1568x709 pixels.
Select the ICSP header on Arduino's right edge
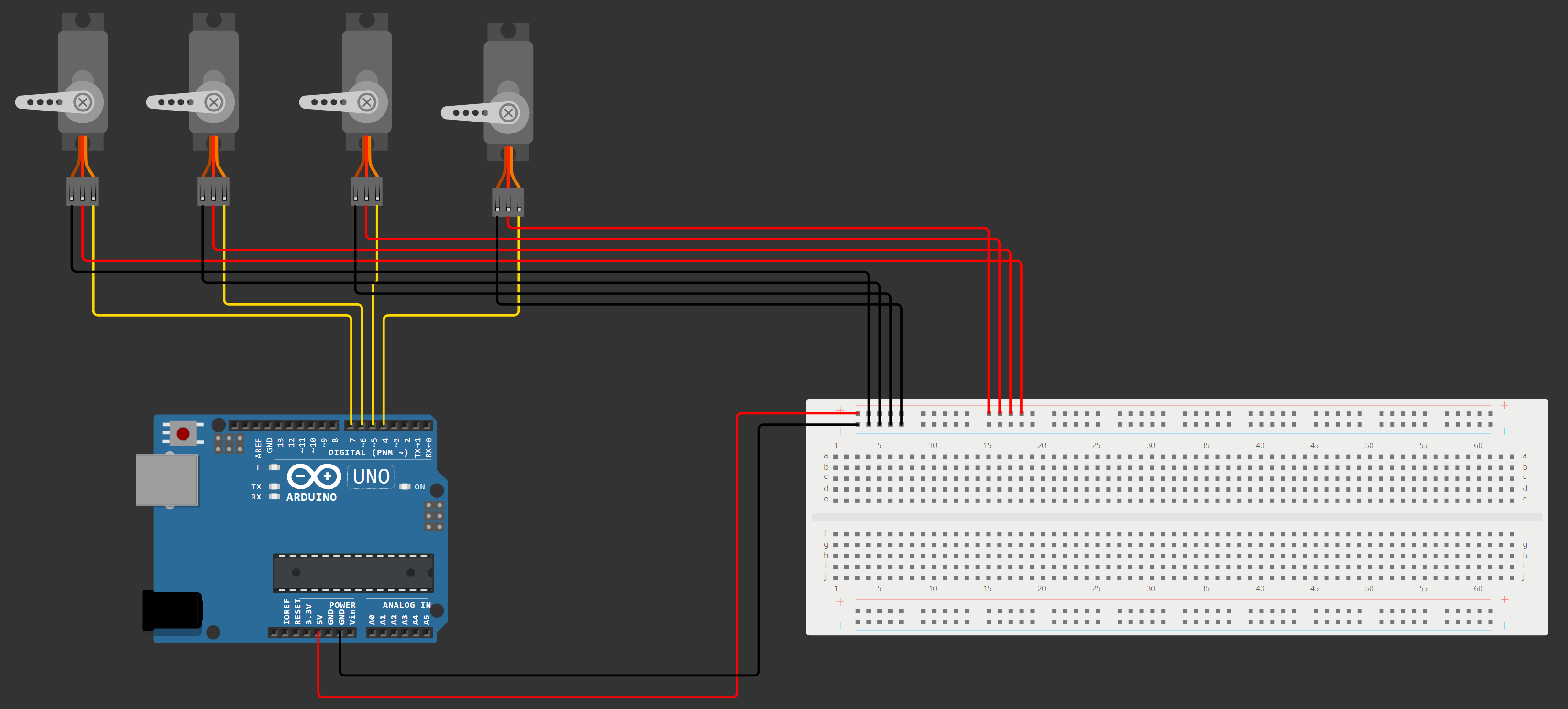[434, 516]
